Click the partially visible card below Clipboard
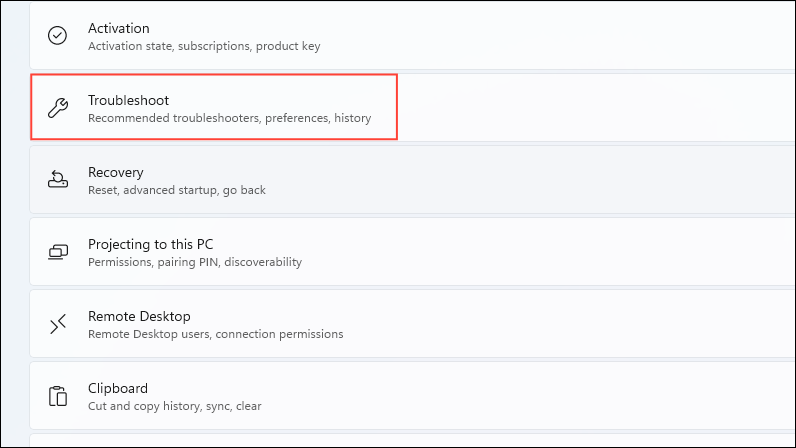 click(400, 440)
